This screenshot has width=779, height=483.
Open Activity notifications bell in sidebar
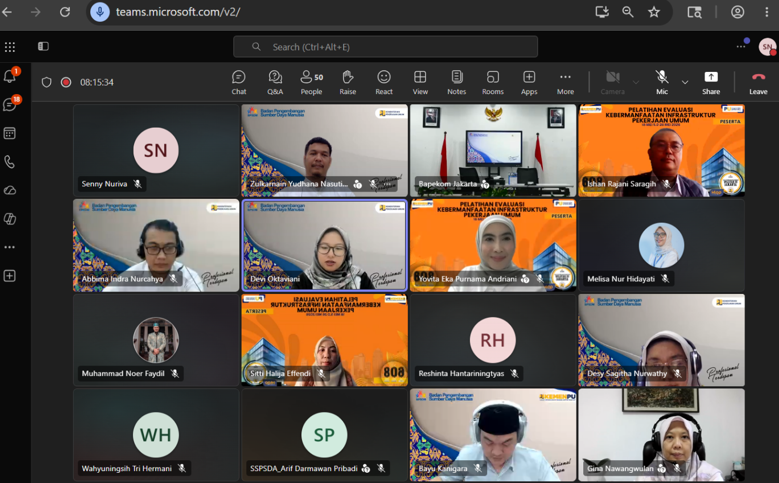[10, 76]
